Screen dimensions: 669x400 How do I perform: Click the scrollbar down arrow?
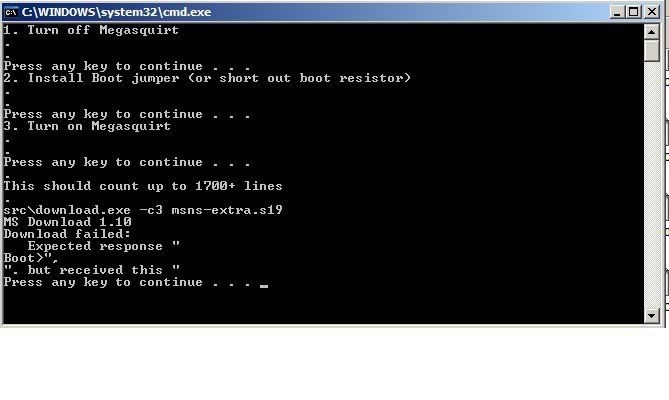click(x=651, y=316)
